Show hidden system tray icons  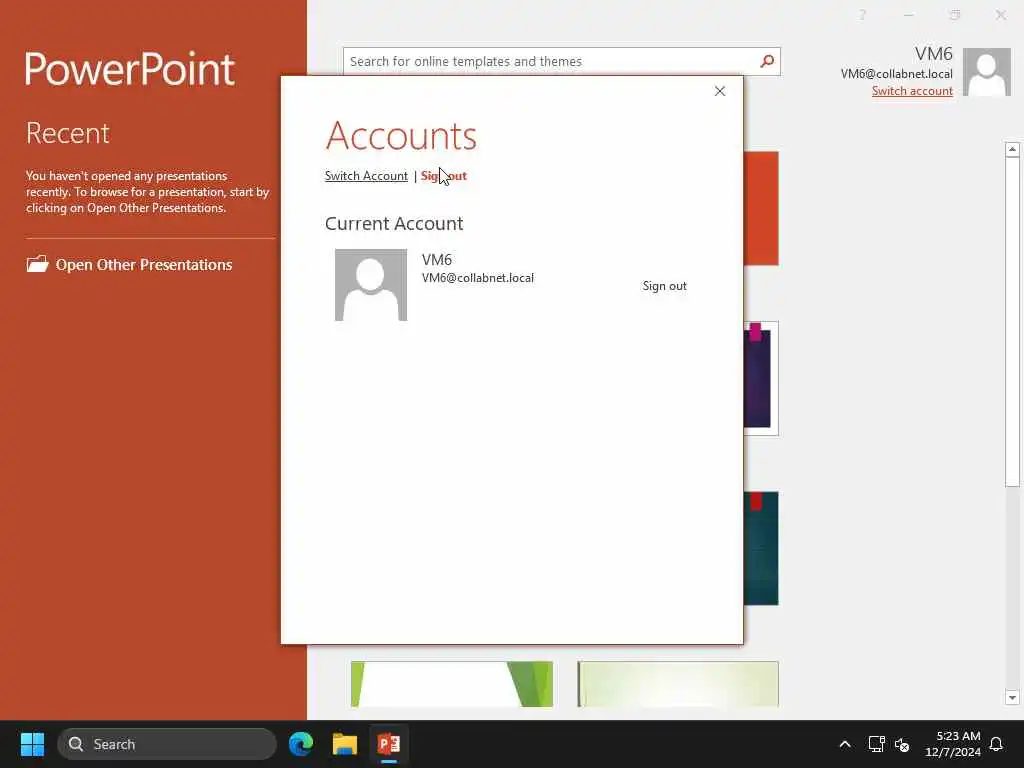point(844,744)
